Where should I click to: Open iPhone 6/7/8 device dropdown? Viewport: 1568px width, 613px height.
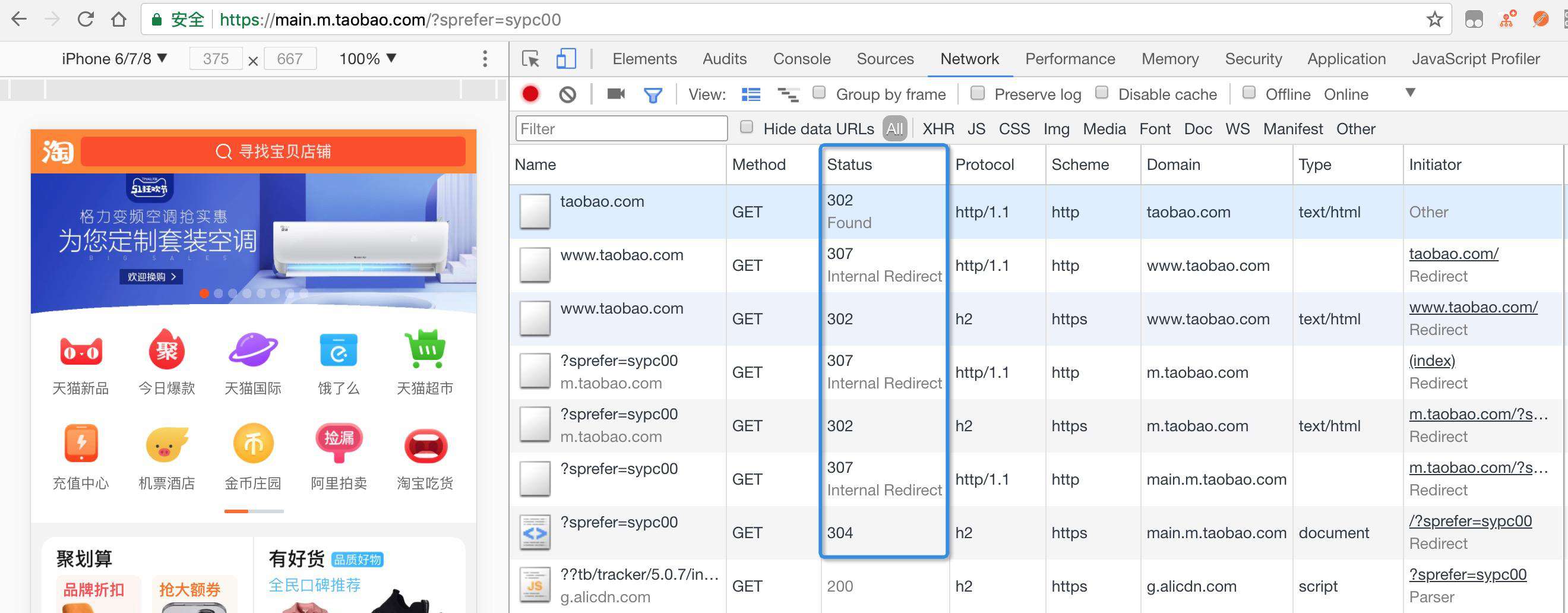pos(115,59)
